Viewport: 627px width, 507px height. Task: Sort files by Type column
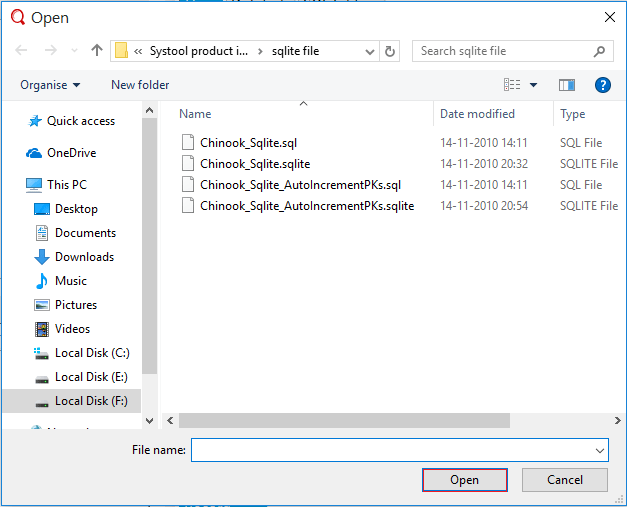[573, 114]
